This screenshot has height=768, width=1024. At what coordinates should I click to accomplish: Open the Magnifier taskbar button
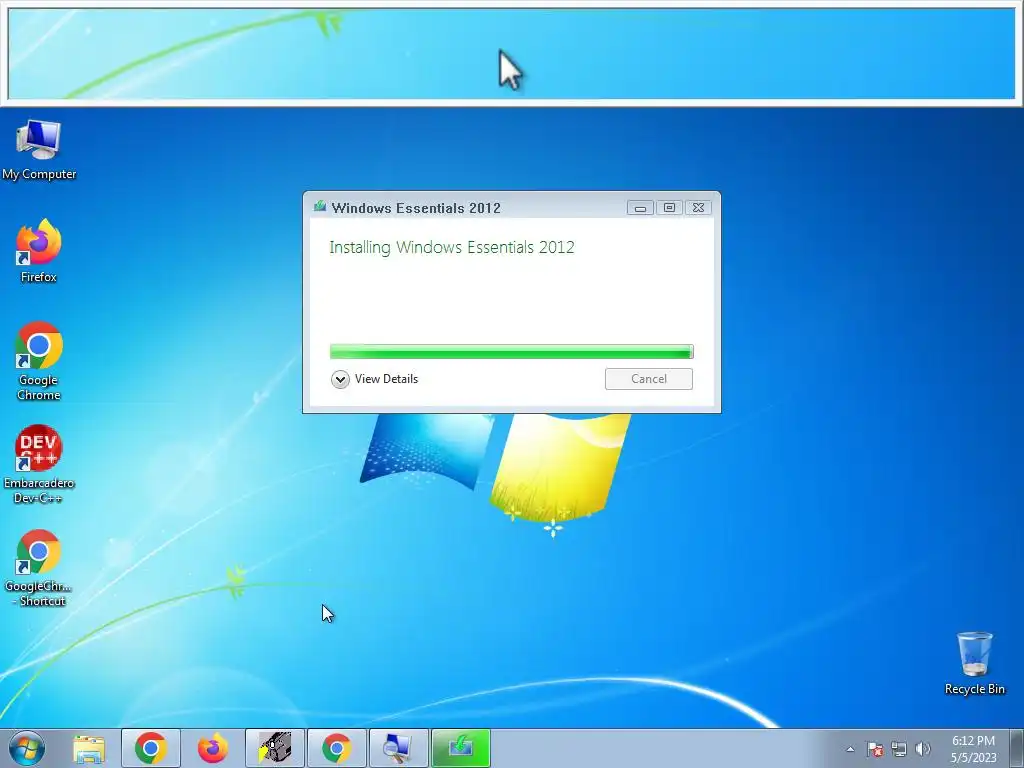tap(399, 748)
